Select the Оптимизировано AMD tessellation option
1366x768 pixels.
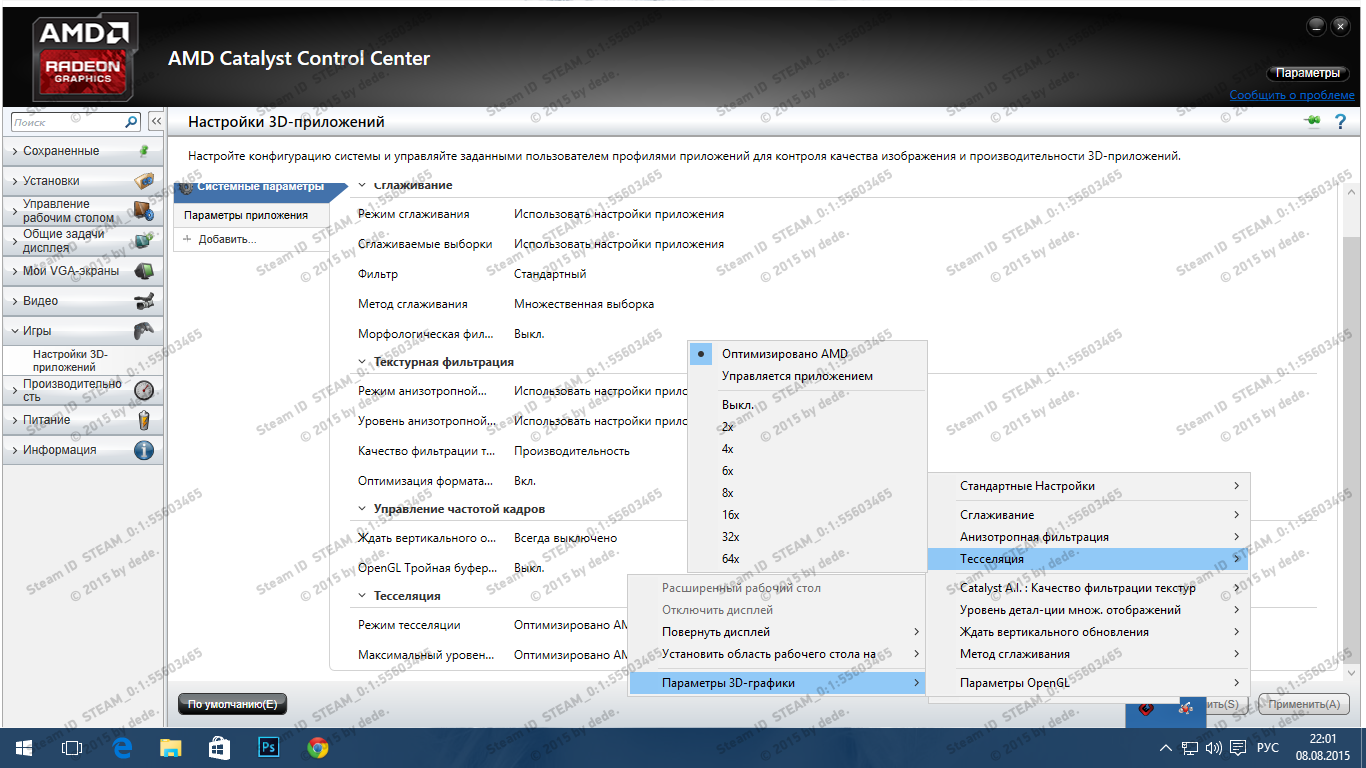(x=808, y=354)
